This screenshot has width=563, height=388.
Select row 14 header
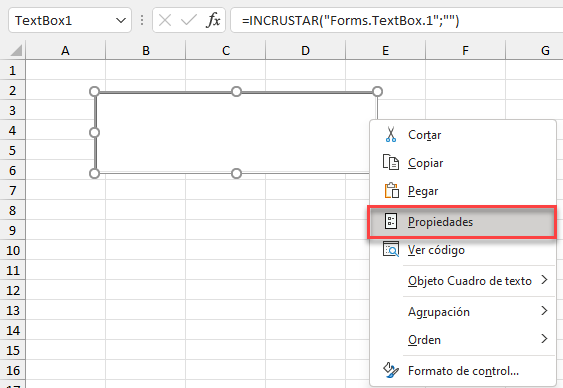tap(13, 330)
